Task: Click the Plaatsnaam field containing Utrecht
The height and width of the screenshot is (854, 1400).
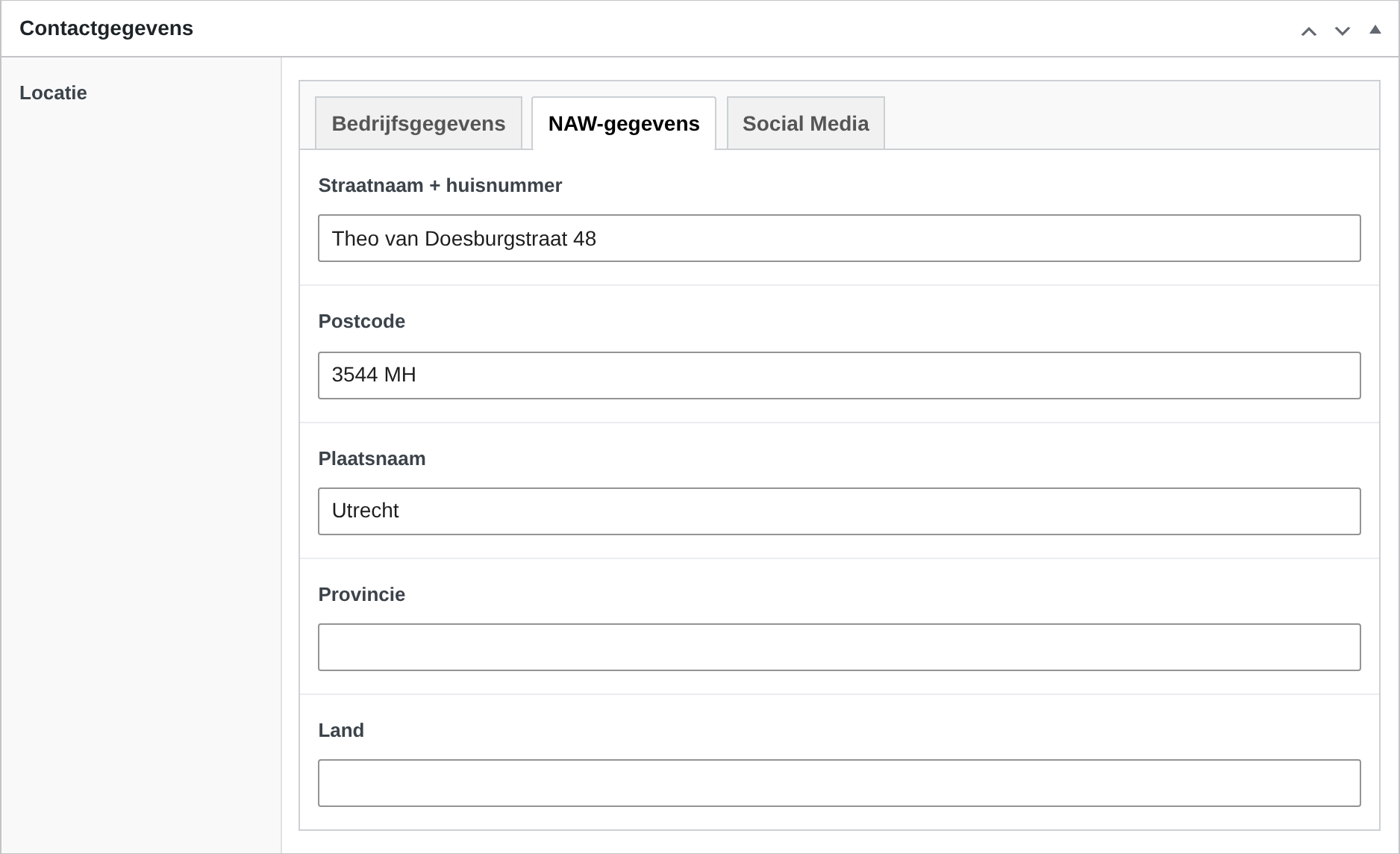Action: pos(840,511)
